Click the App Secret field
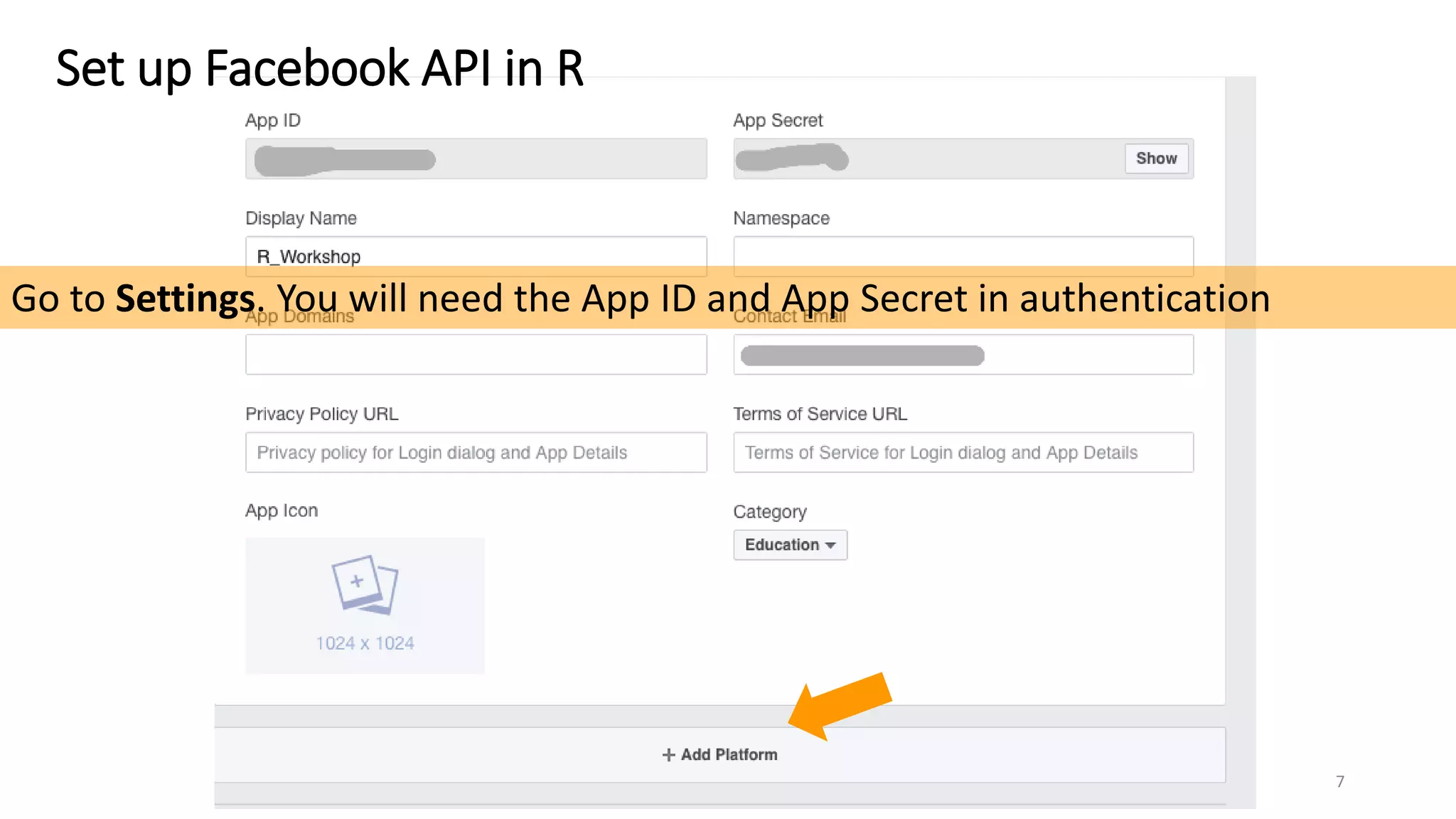1456x819 pixels. coord(963,159)
